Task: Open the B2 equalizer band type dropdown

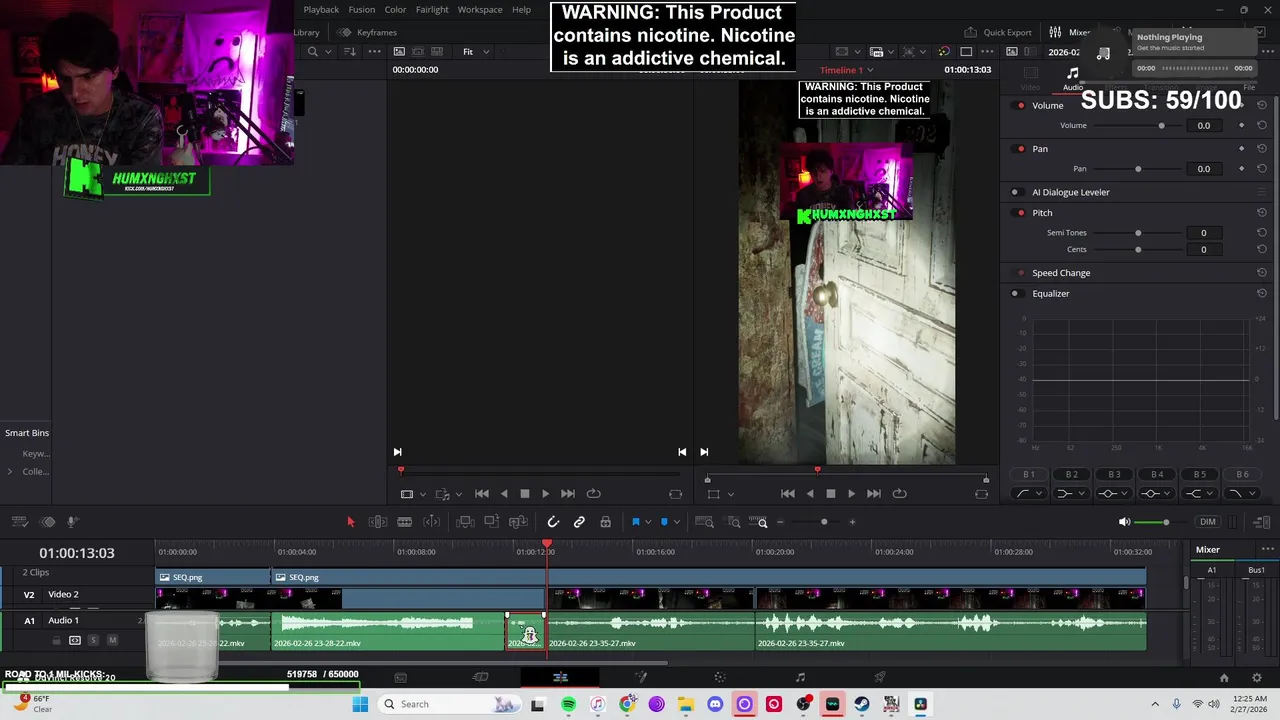Action: [1072, 493]
